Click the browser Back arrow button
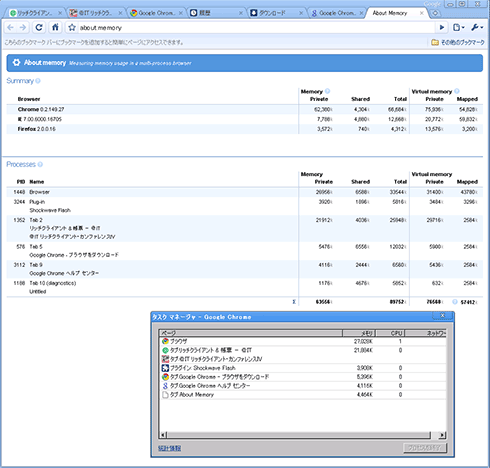The height and width of the screenshot is (468, 490). pos(10,27)
